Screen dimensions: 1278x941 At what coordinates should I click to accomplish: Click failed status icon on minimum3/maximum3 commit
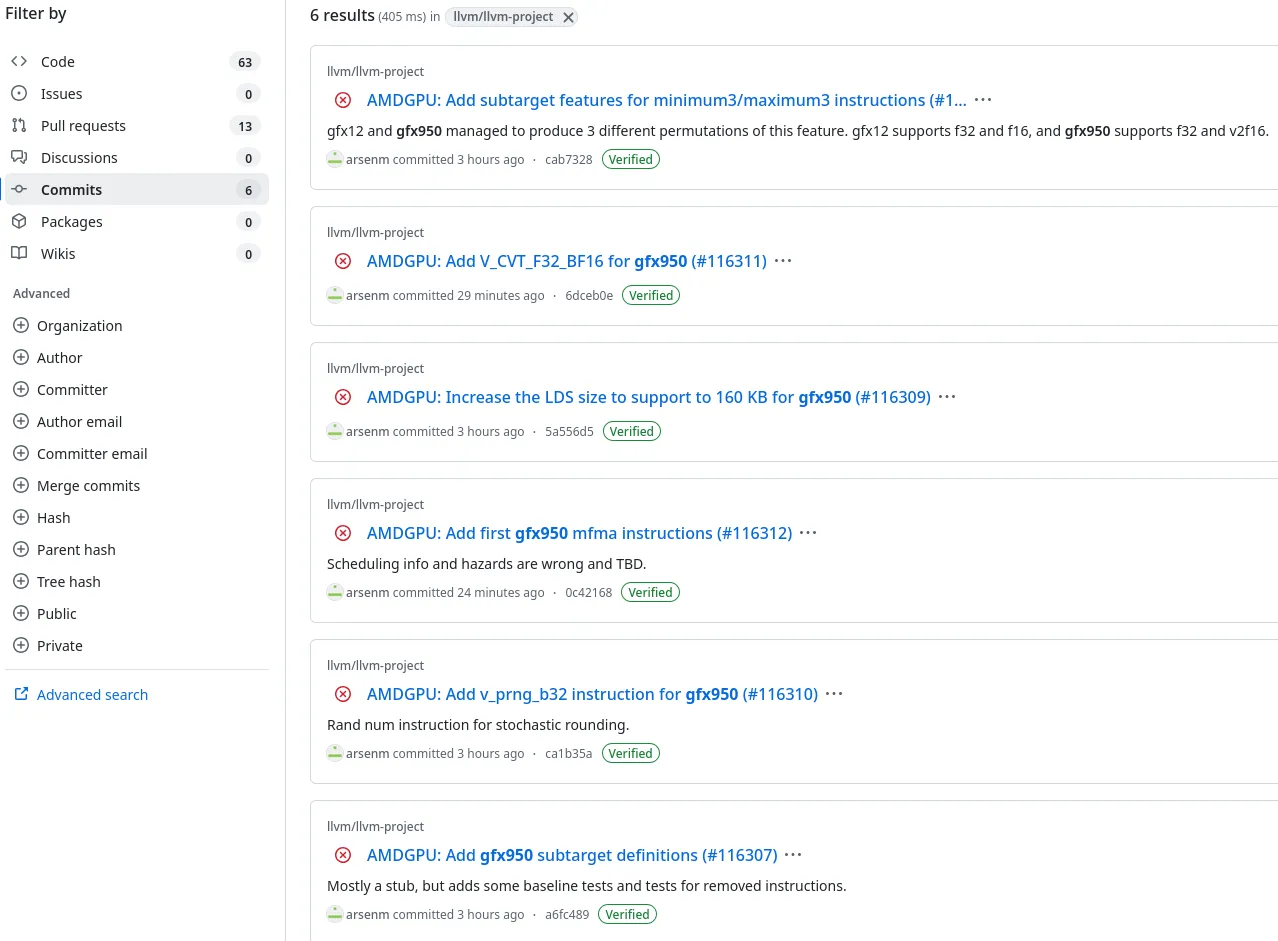click(343, 100)
